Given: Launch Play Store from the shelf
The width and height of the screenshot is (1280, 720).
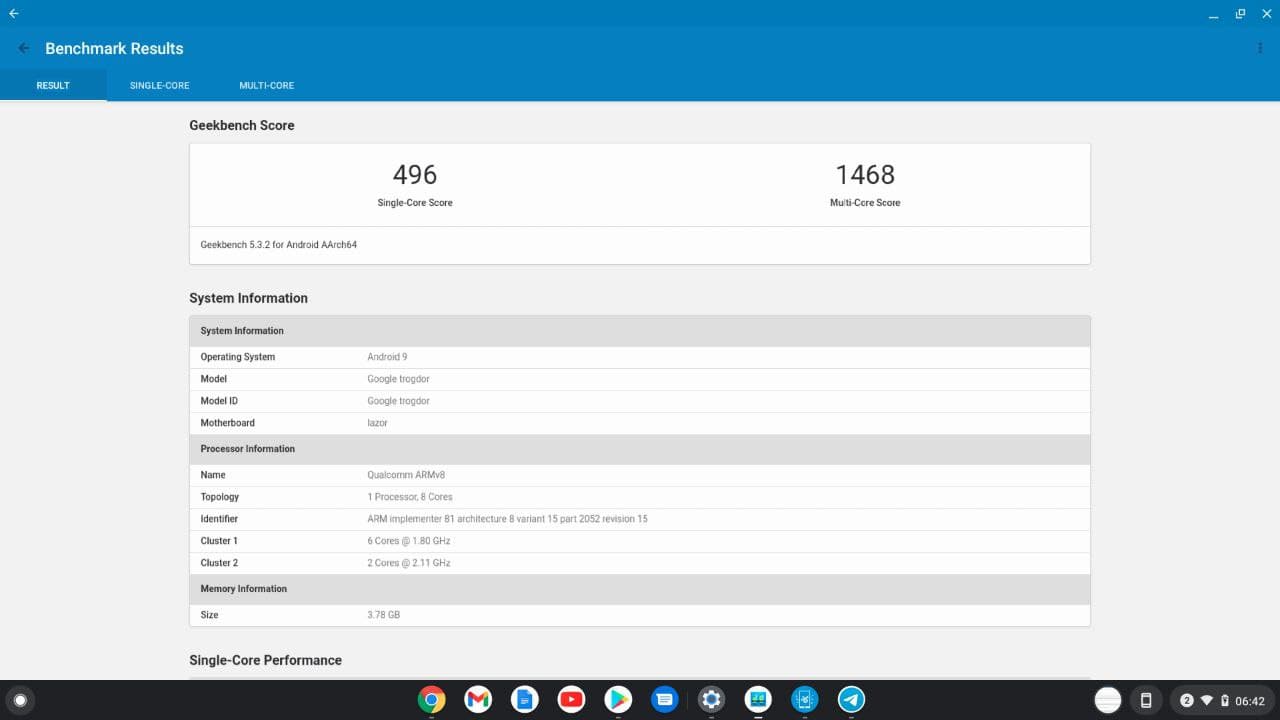Looking at the screenshot, I should pos(618,700).
